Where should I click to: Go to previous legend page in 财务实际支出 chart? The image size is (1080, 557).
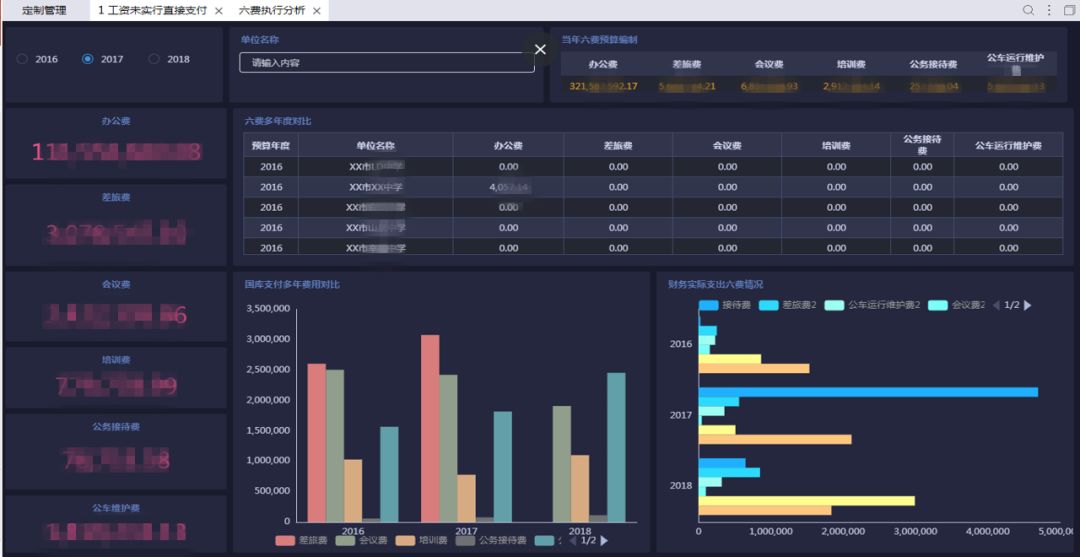point(996,305)
